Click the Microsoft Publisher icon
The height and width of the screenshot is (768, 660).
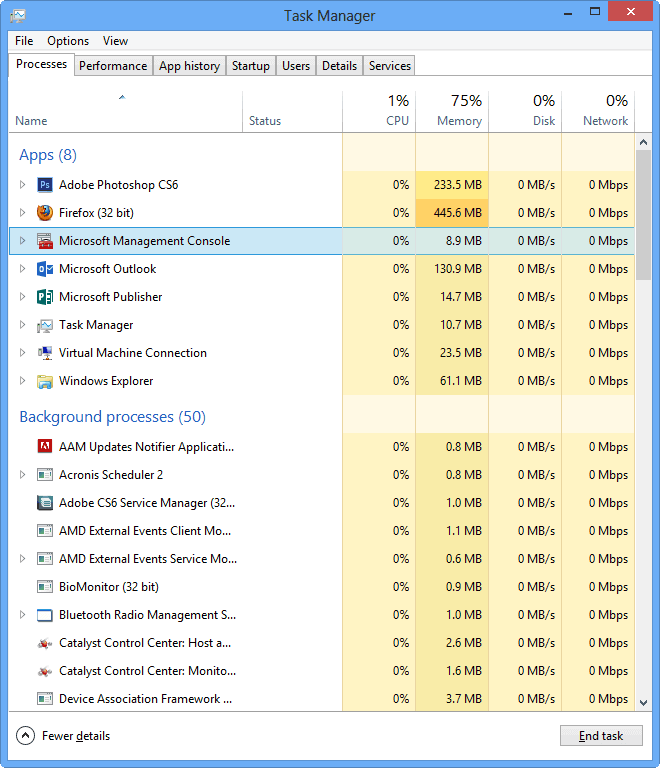[45, 296]
